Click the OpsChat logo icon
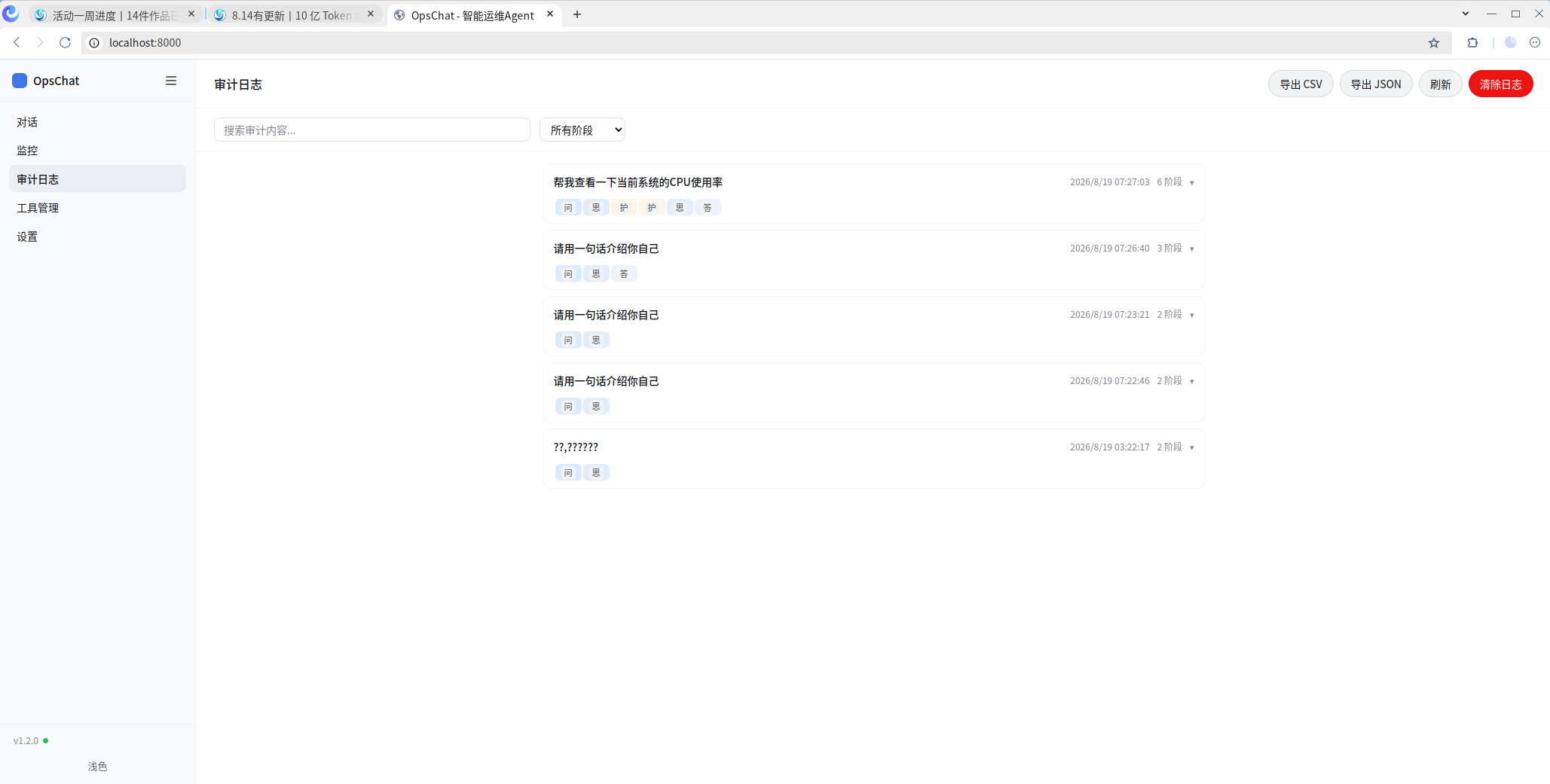The height and width of the screenshot is (784, 1550). click(x=20, y=81)
